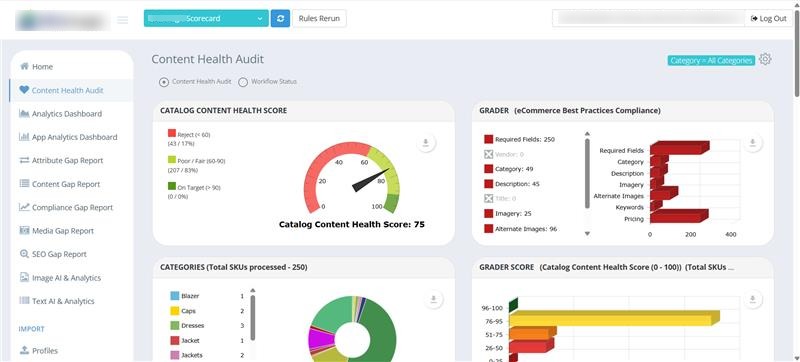Click the Content Gap Report list icon
The image size is (800, 362).
click(x=24, y=184)
